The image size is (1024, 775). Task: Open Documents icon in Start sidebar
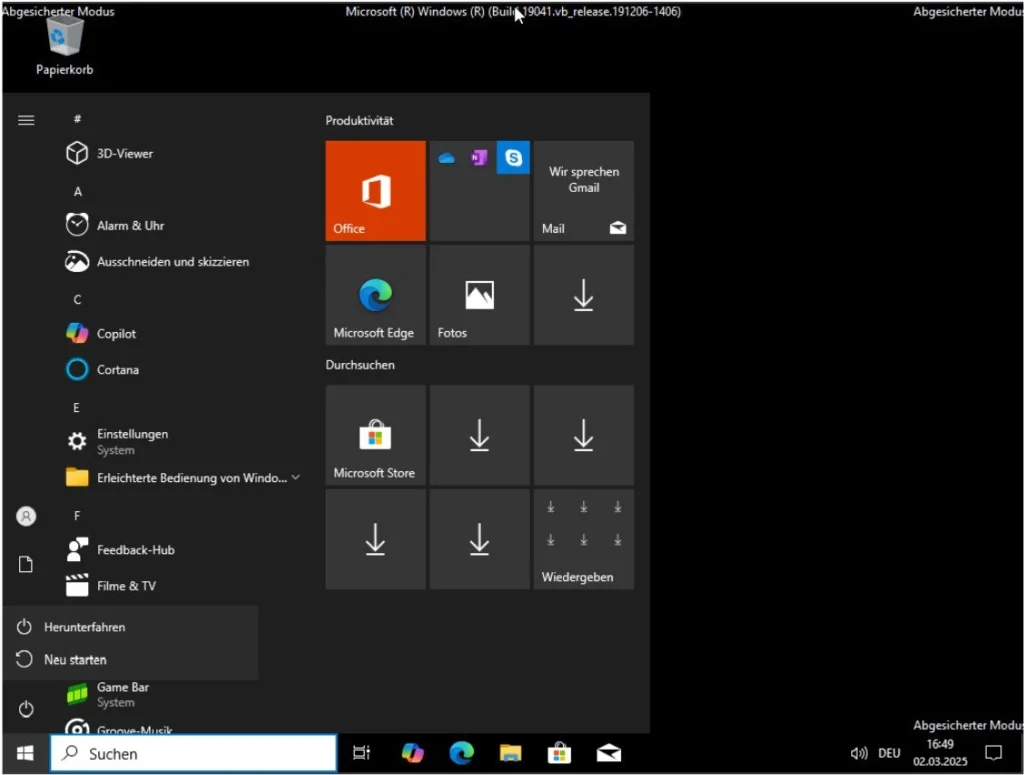(26, 564)
